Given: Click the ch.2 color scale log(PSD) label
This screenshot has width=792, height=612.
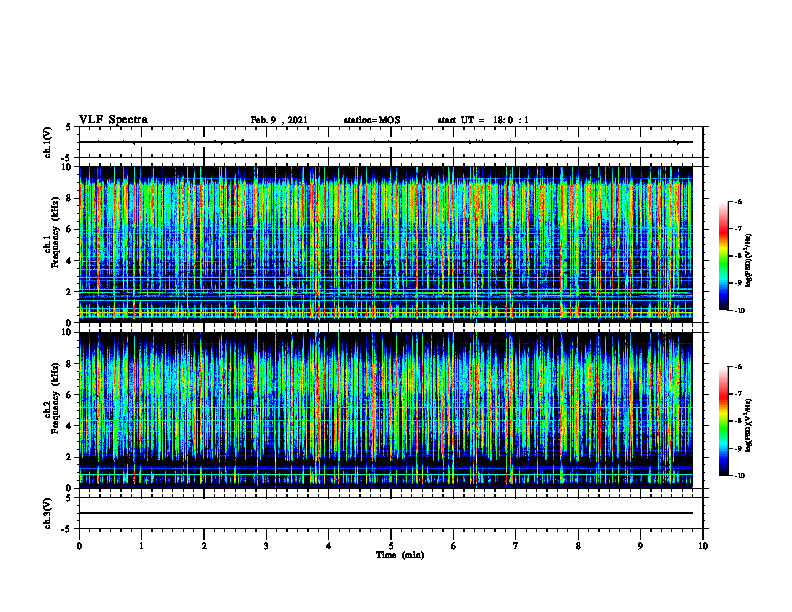Looking at the screenshot, I should pos(748,425).
